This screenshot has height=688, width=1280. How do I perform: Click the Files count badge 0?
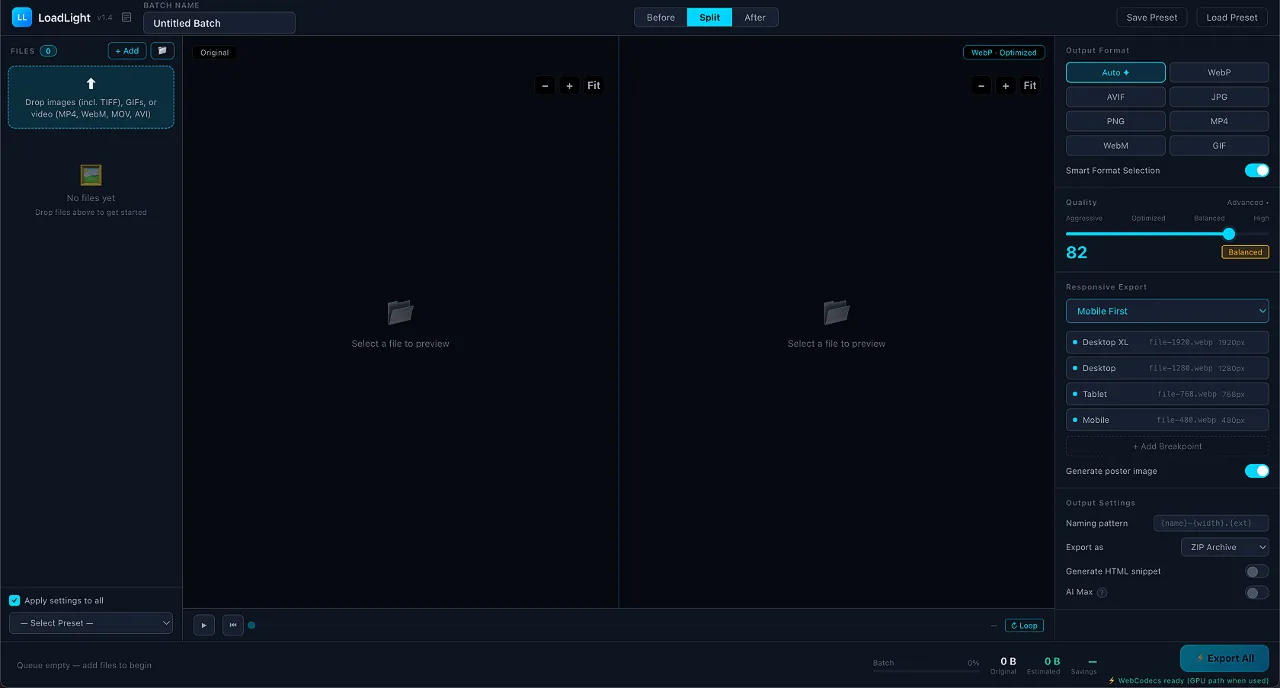48,51
